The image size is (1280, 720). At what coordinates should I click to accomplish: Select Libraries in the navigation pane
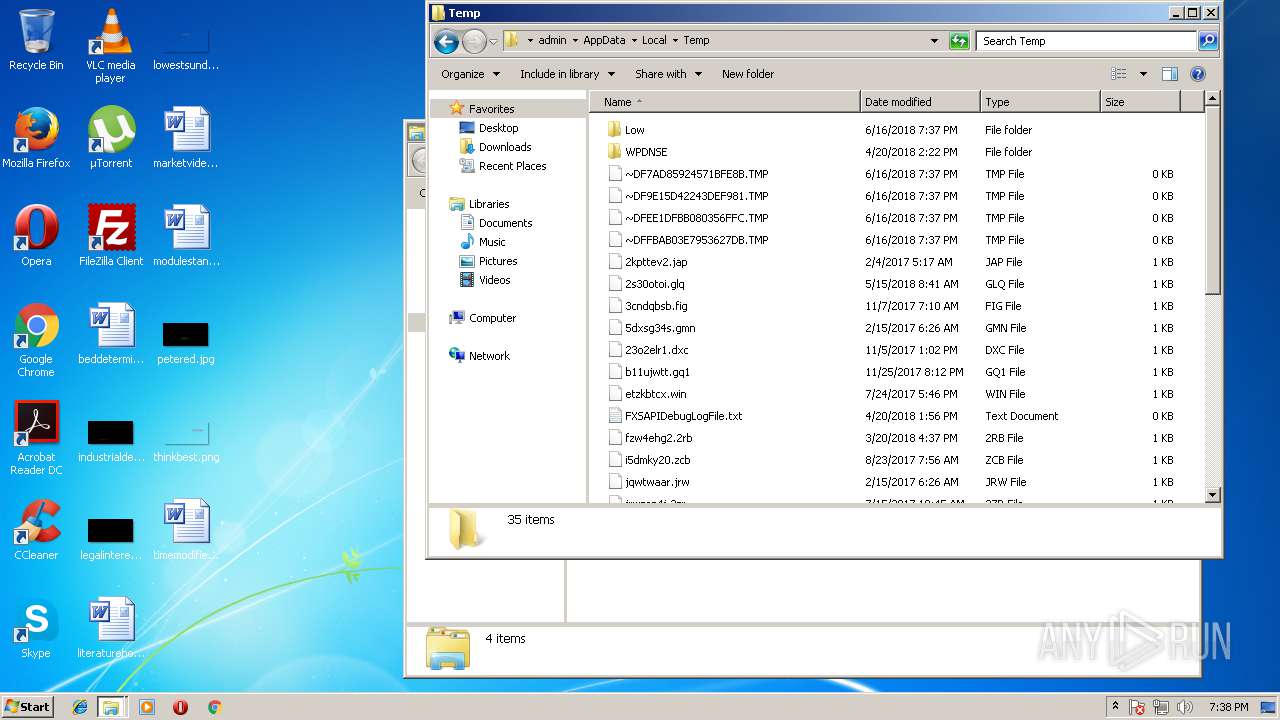489,204
